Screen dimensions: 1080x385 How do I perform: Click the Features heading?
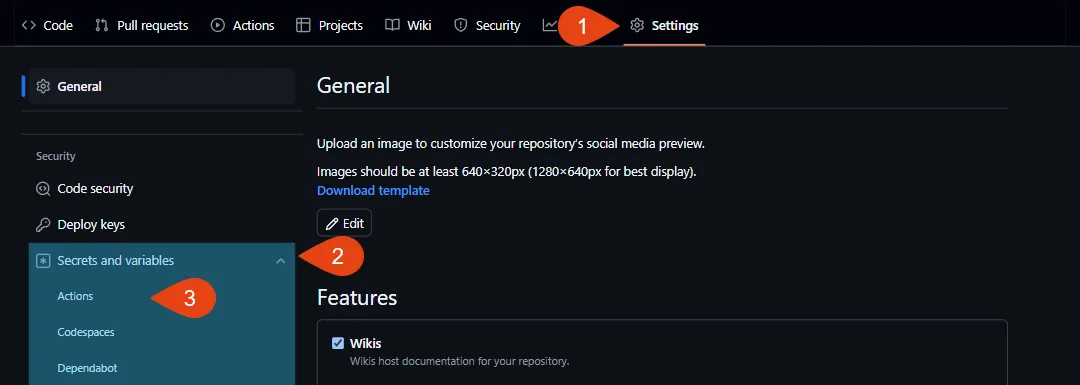pos(357,297)
